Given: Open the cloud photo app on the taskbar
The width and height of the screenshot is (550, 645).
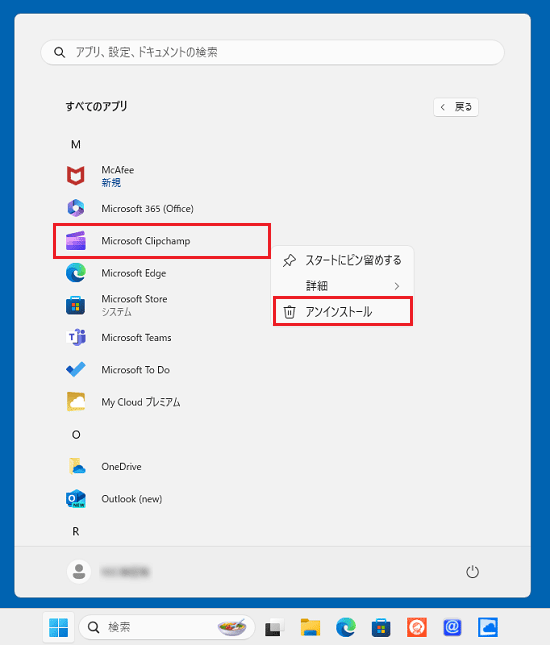Looking at the screenshot, I should 488,627.
